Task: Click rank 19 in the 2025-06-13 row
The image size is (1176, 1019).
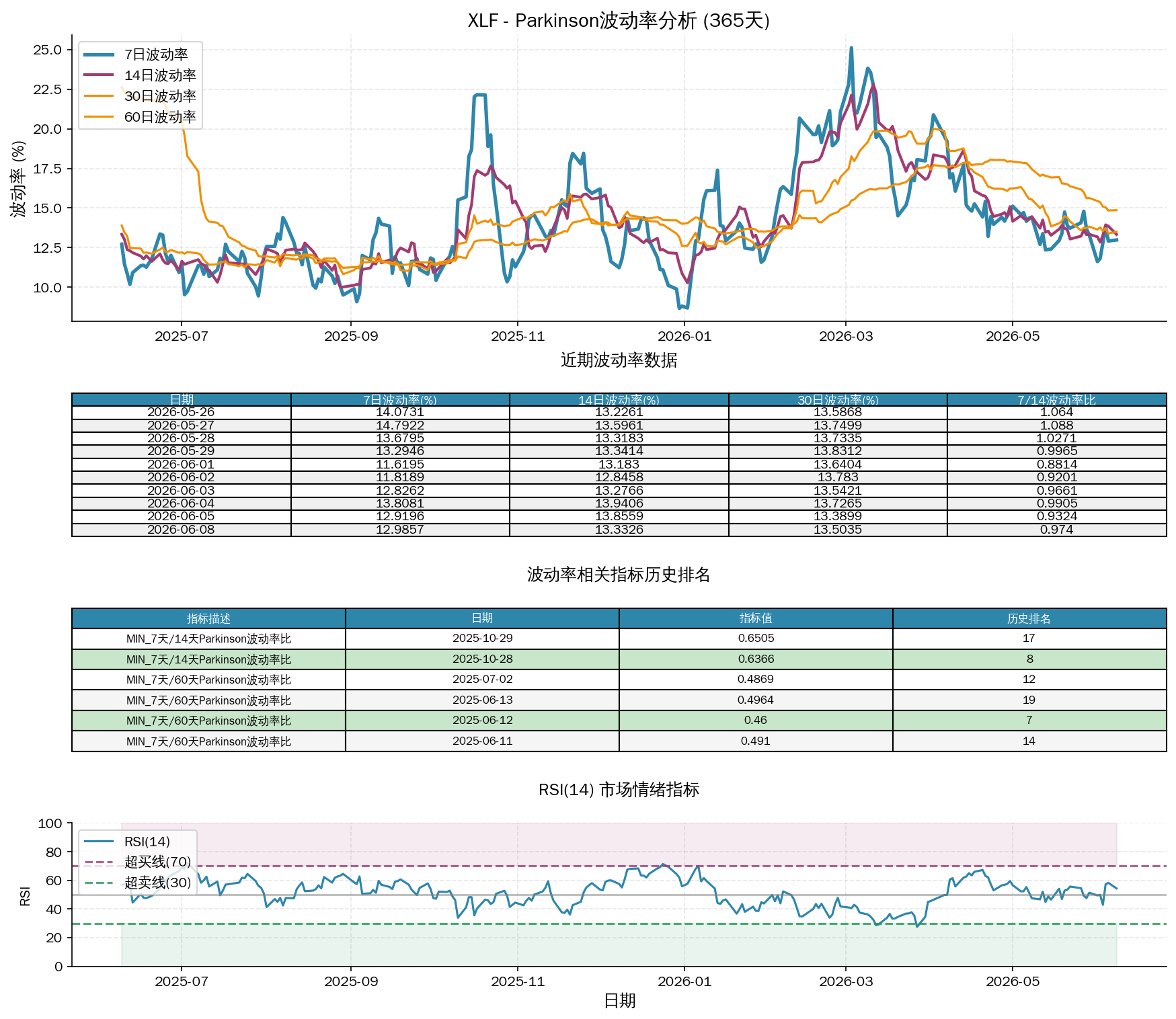Action: pos(1029,700)
